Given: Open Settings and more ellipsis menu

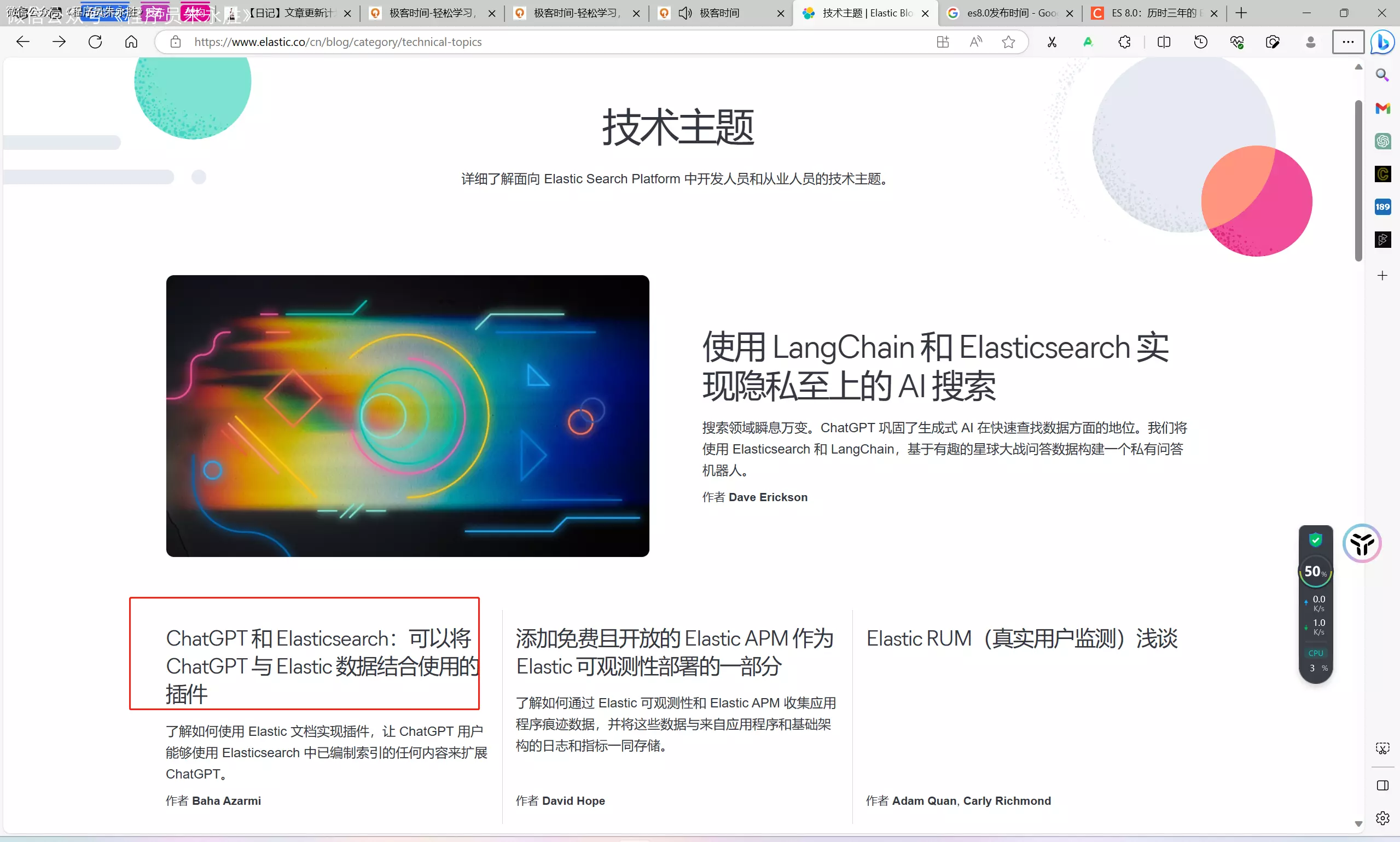Looking at the screenshot, I should point(1348,42).
